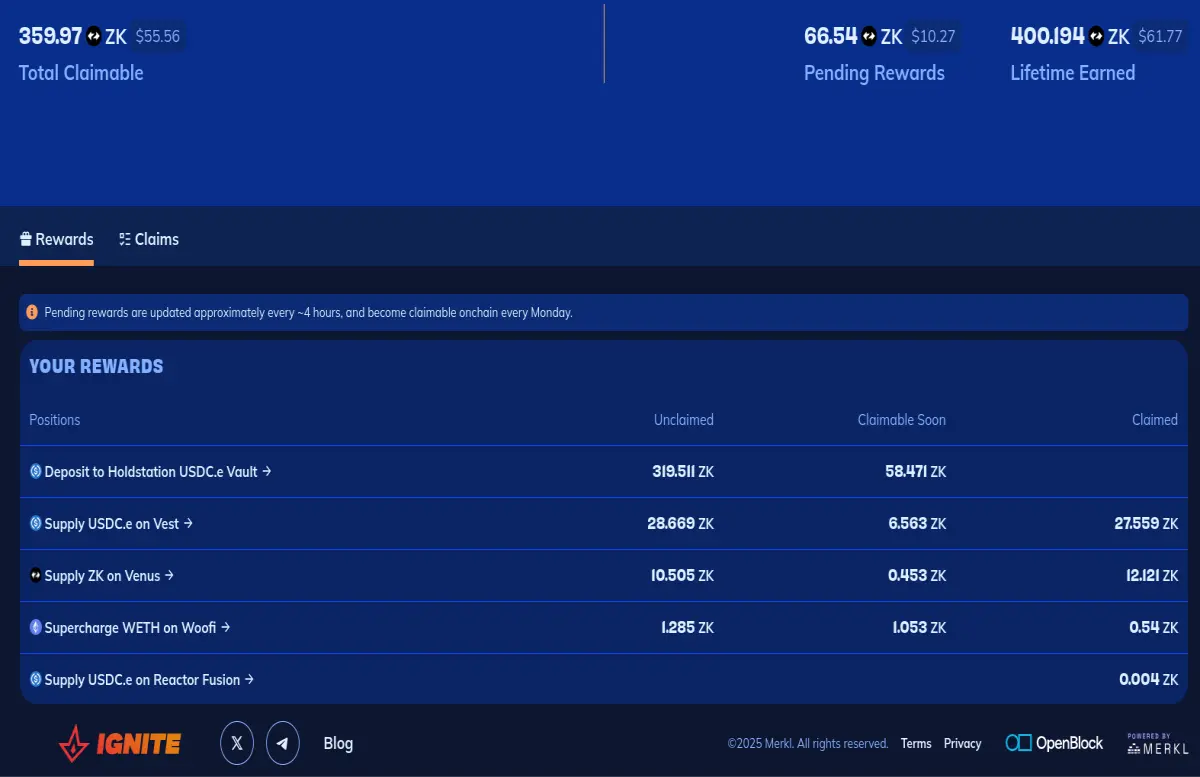Click the Claimable Soon column header
Screen dimensions: 1200x777
pos(902,420)
